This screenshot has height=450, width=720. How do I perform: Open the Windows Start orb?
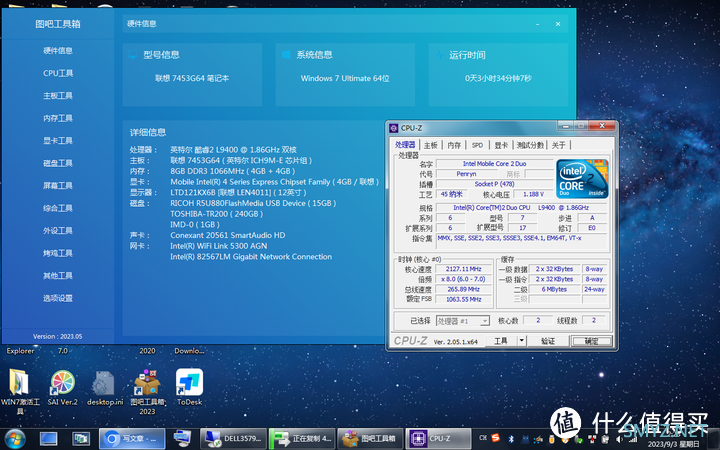(15, 439)
